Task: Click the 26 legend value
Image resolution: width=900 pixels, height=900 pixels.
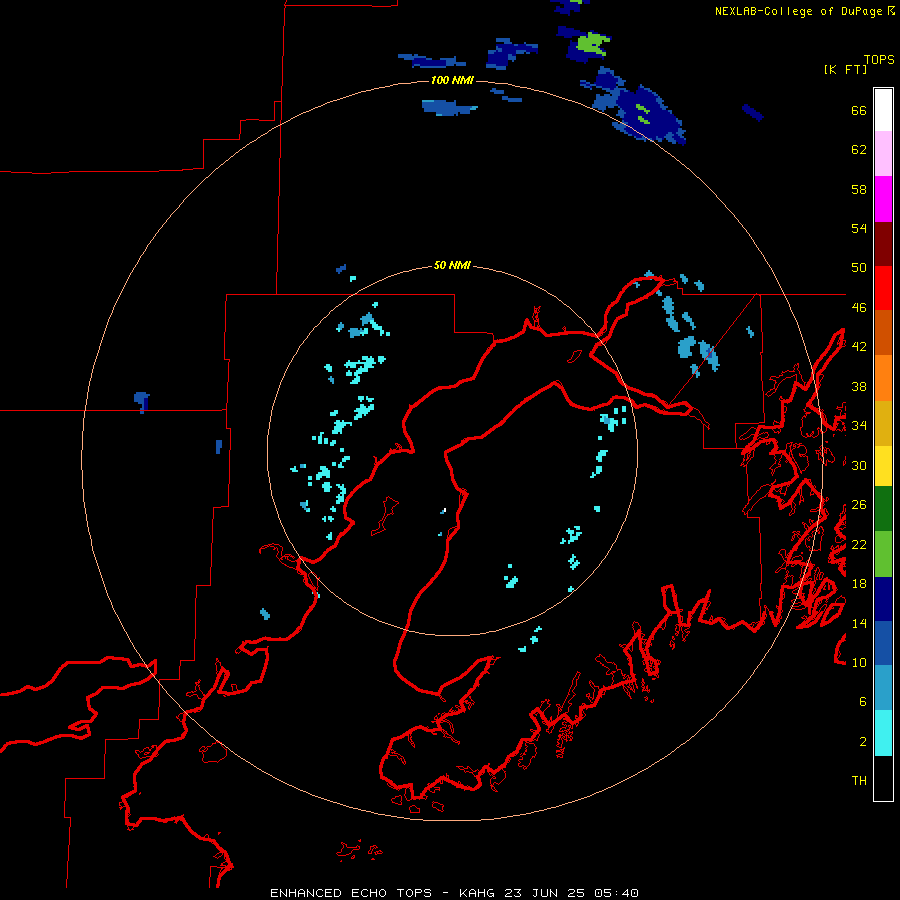Action: coord(859,505)
